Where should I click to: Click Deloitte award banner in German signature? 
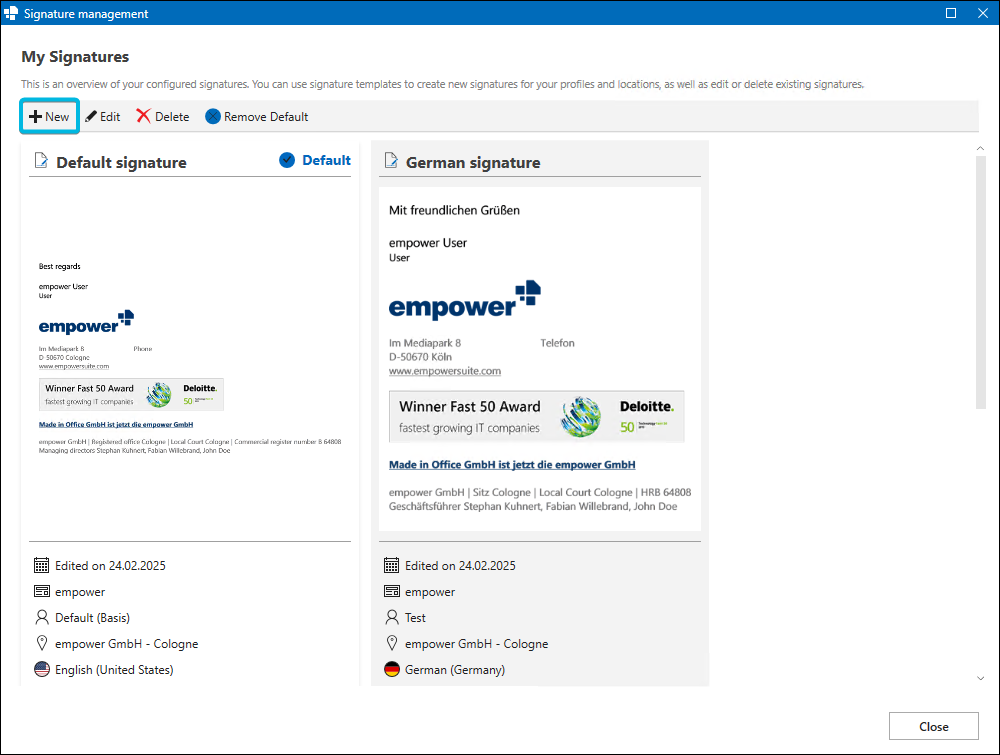coord(536,416)
